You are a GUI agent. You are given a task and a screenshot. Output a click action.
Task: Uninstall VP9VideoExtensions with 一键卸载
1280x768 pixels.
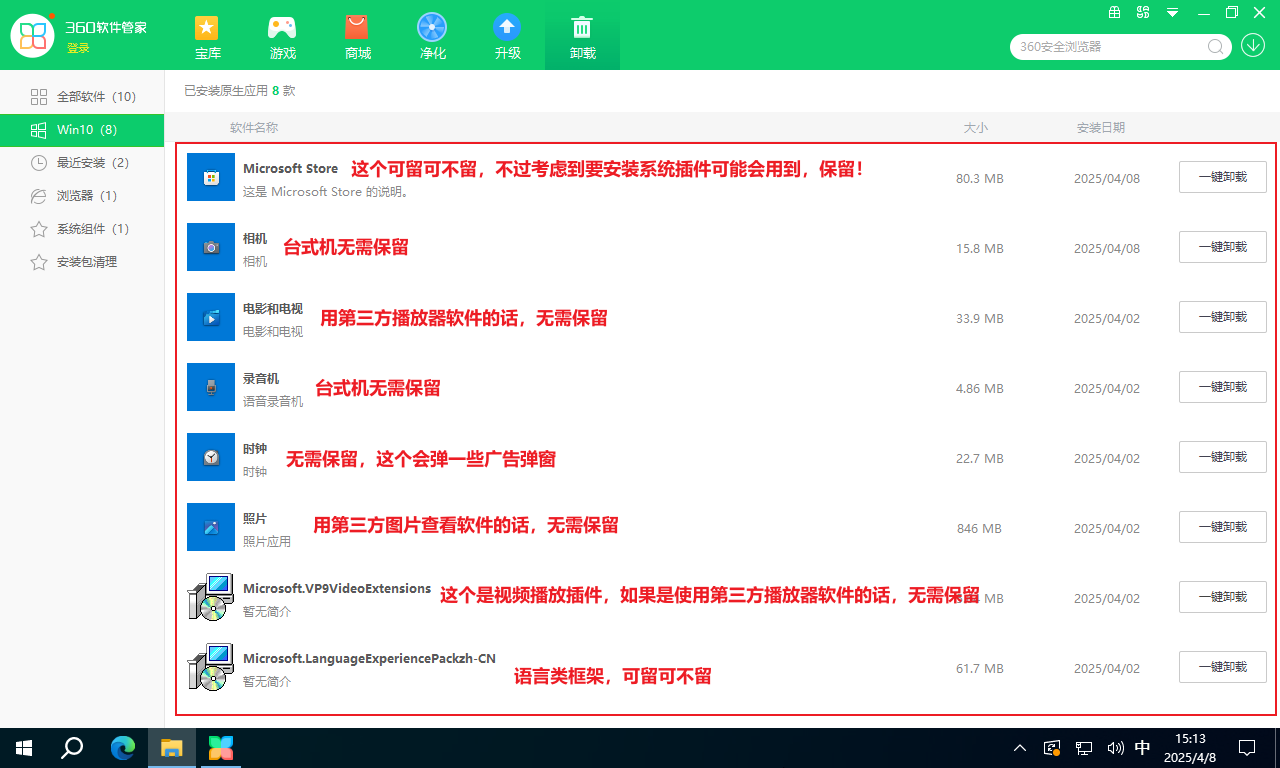coord(1222,597)
